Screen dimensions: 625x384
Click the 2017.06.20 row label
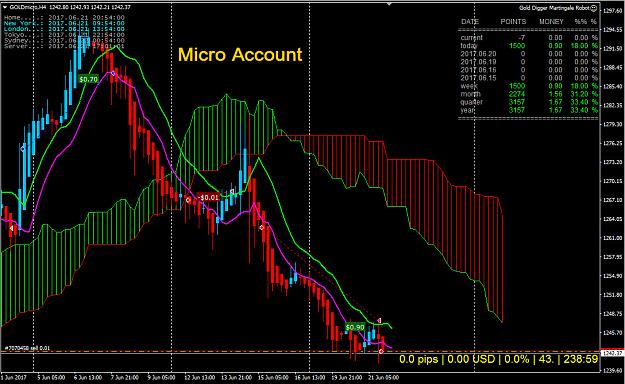(478, 54)
